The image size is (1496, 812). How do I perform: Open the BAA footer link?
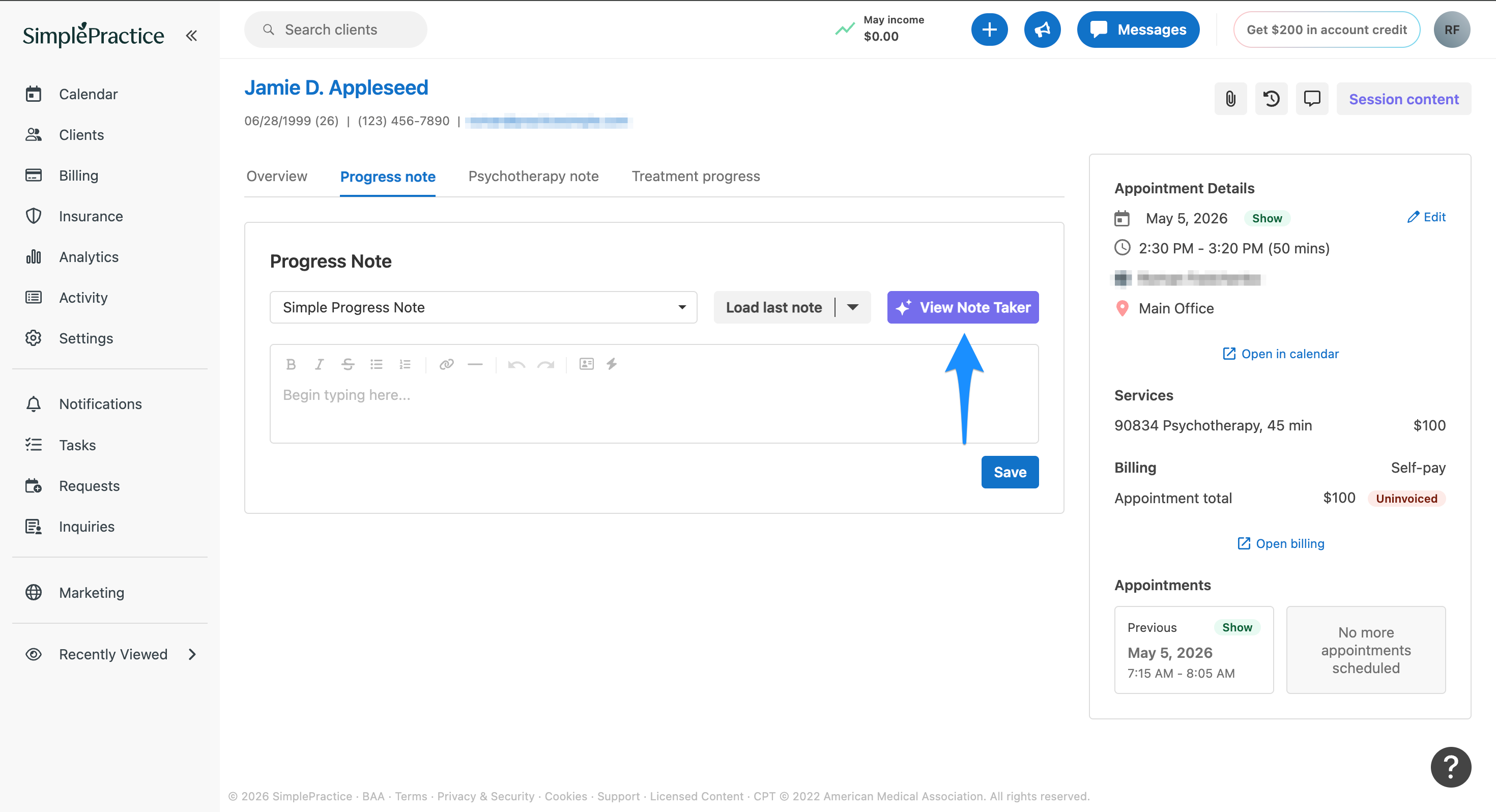click(373, 796)
